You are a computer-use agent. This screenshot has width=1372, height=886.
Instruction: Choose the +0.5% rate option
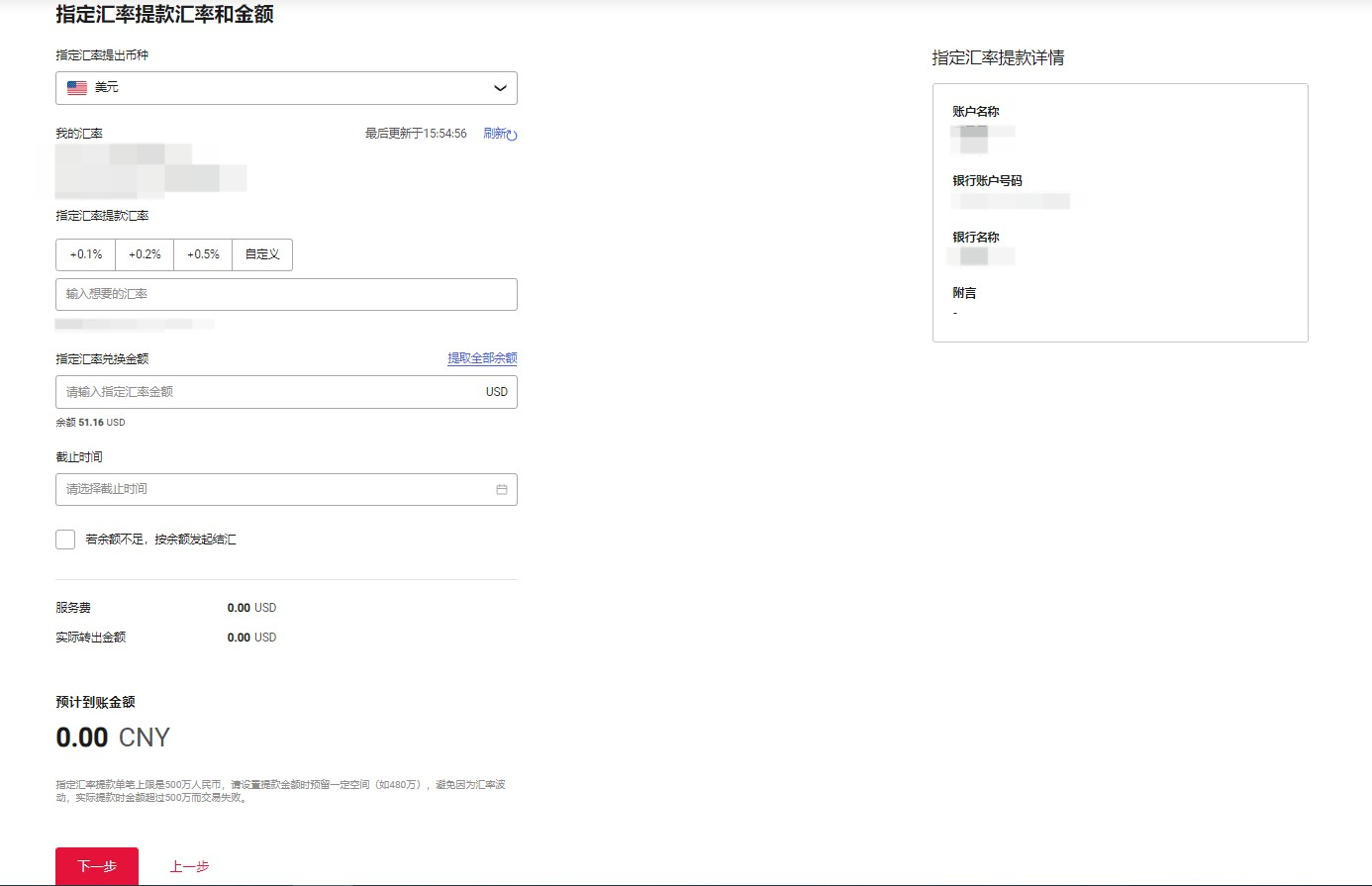pos(203,254)
